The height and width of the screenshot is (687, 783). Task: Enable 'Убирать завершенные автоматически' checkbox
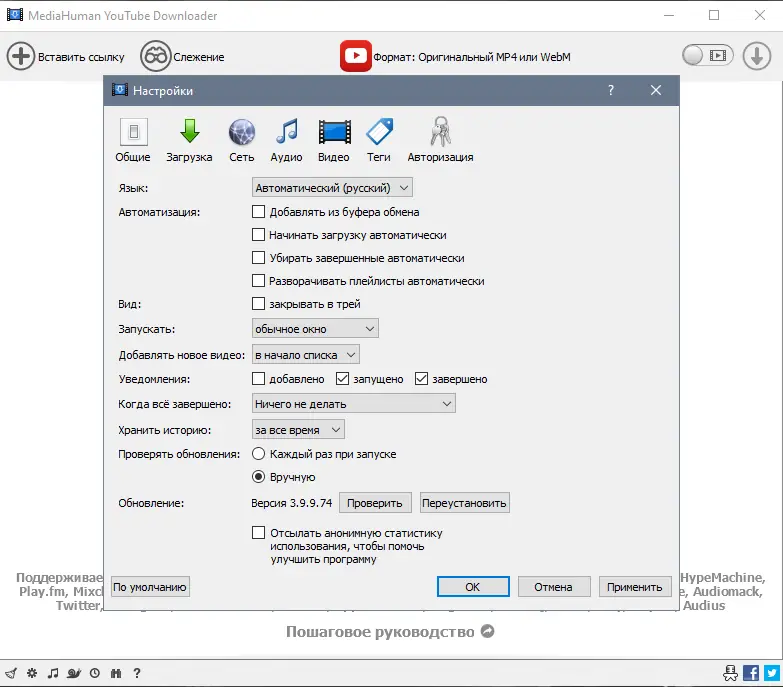258,258
